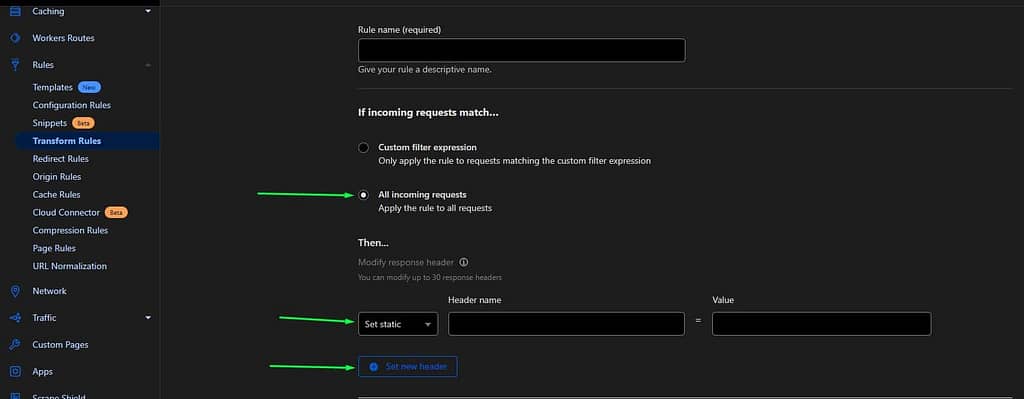Screen dimensions: 1024x399
Task: Click the Caching icon in sidebar
Action: 15,11
